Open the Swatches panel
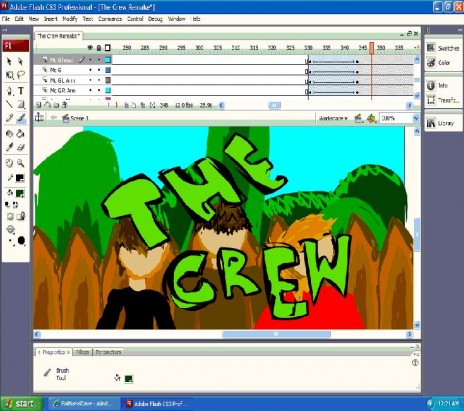 coord(444,48)
